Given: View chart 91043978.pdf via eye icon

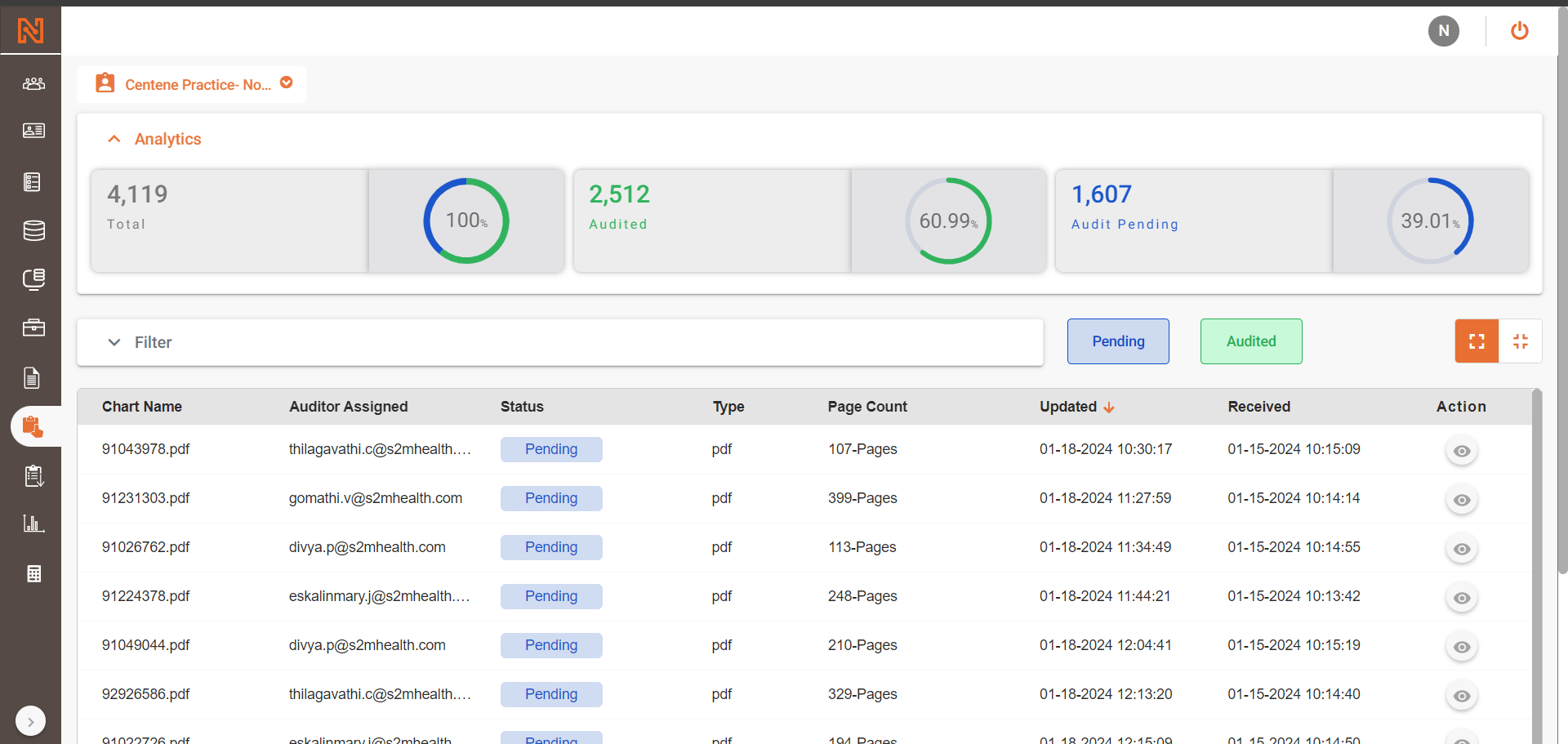Looking at the screenshot, I should (1462, 451).
